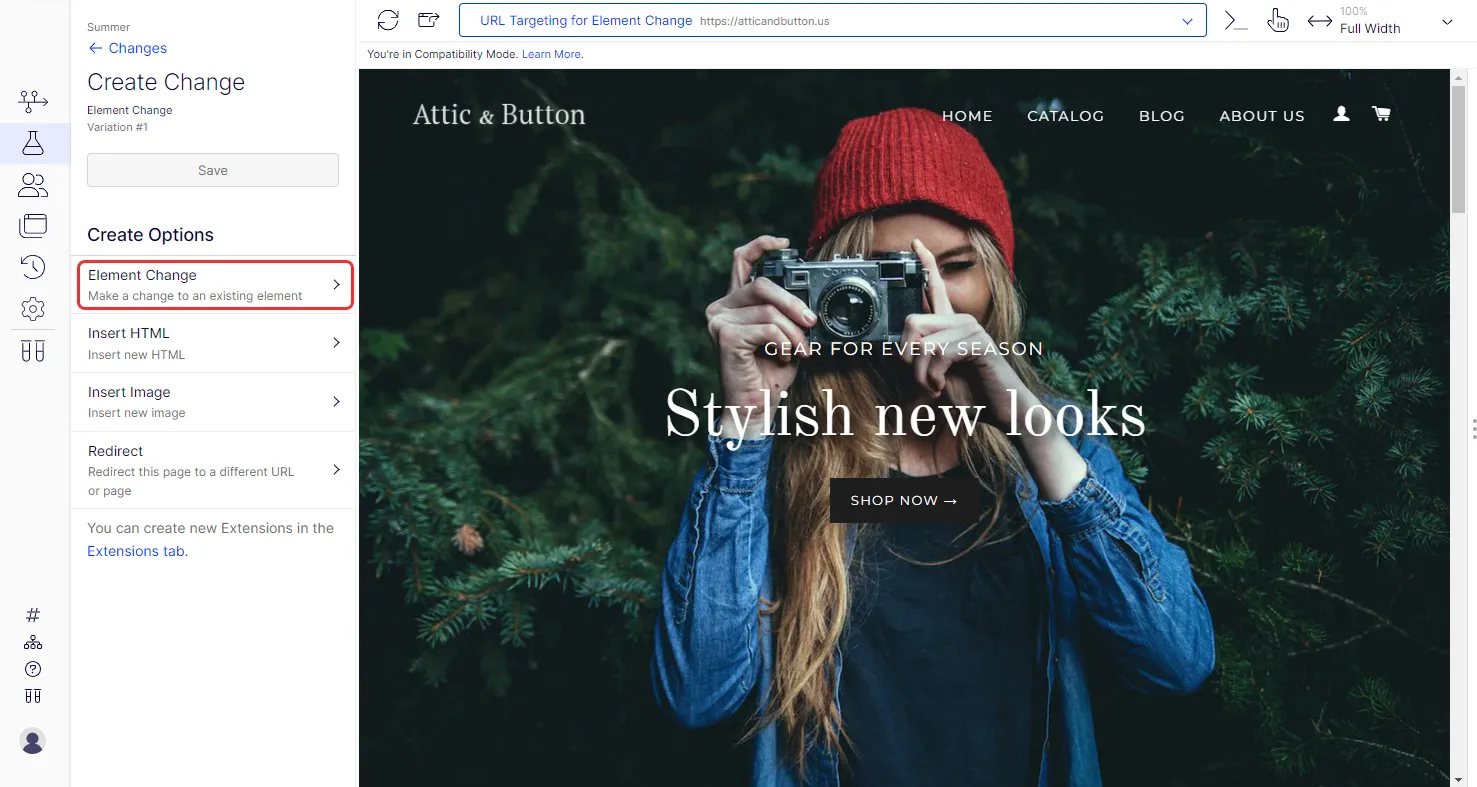Go back to Changes

127,48
